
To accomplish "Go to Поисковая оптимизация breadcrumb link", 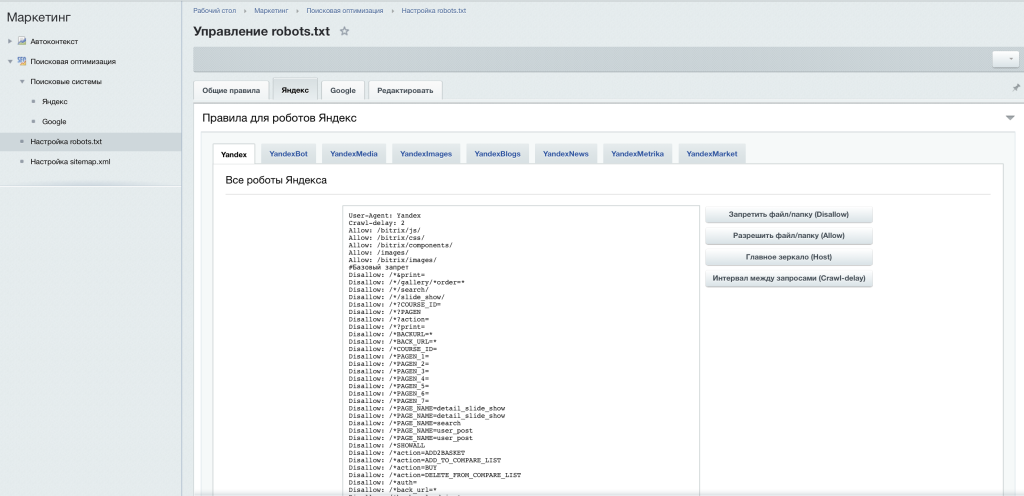I will [x=345, y=10].
